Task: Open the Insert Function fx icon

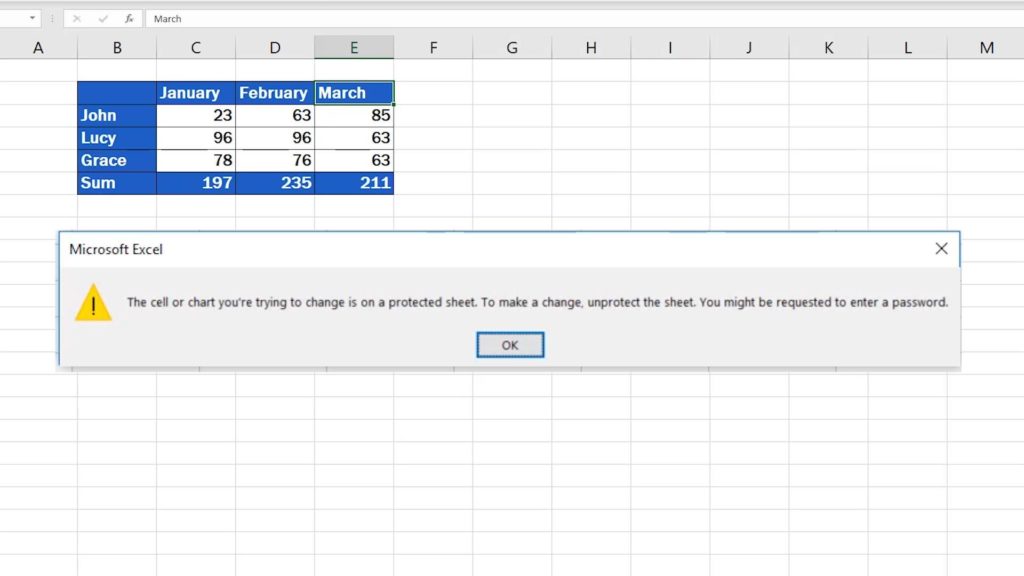Action: tap(129, 19)
